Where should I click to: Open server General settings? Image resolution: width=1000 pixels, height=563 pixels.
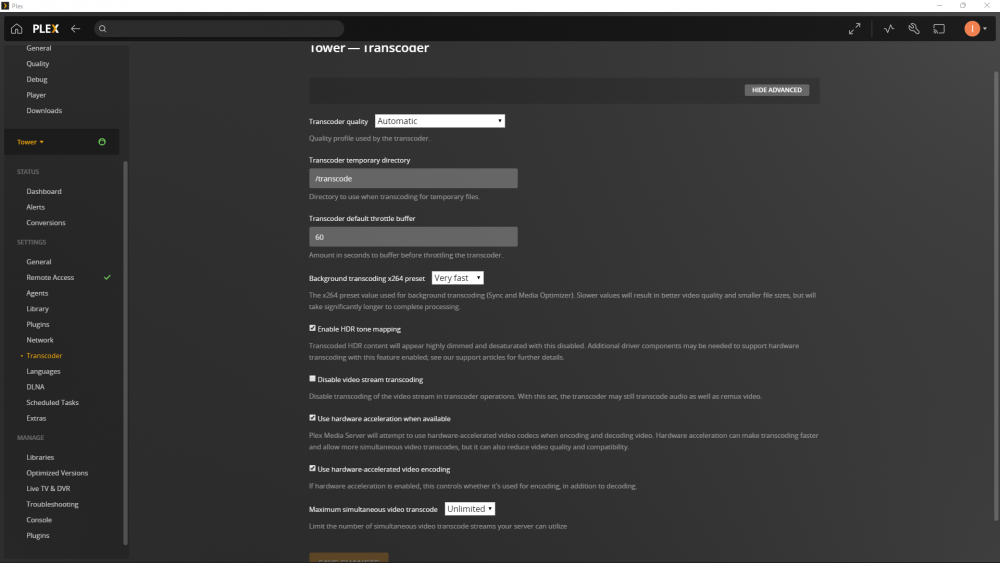point(39,261)
